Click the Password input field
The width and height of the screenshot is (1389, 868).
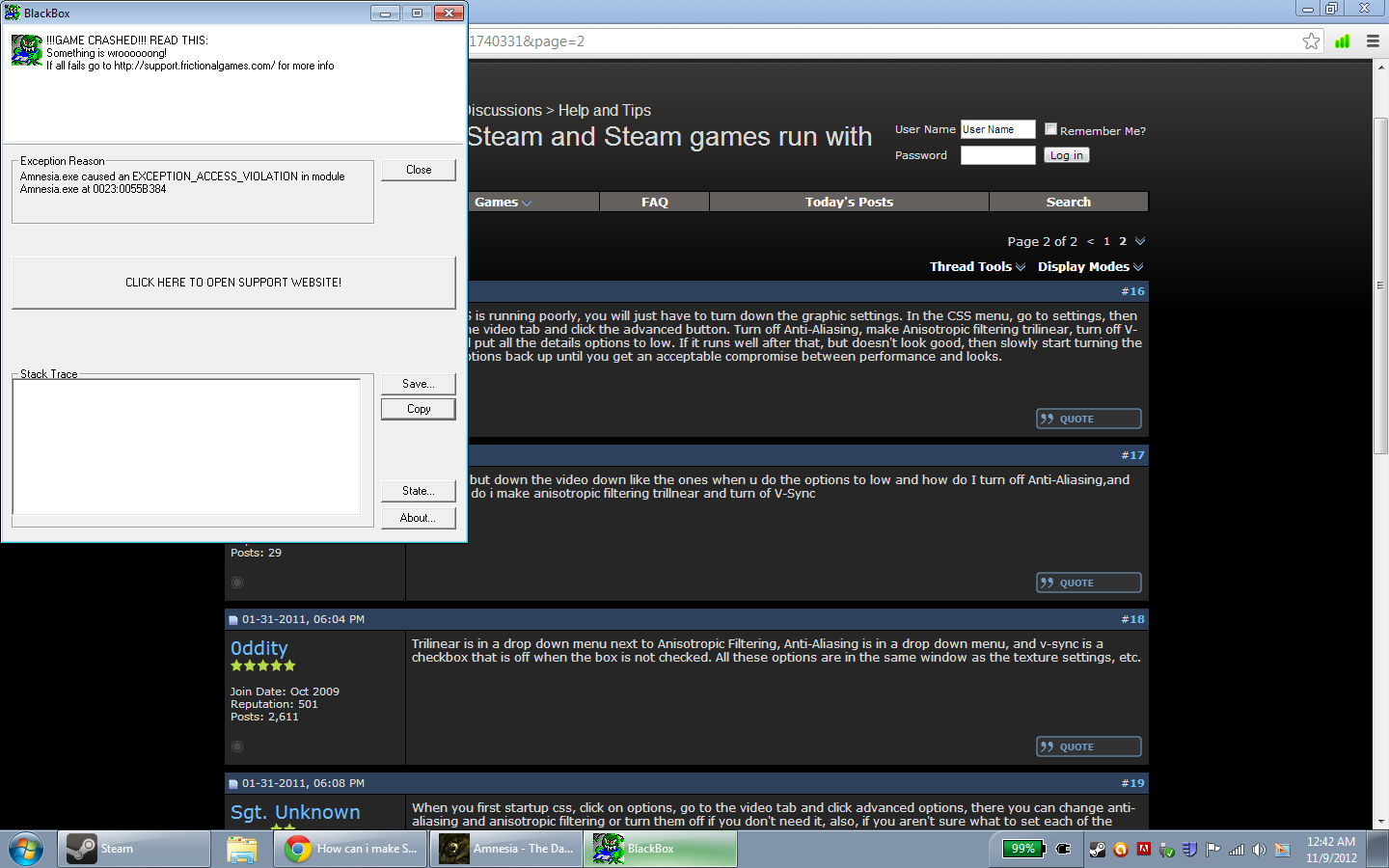point(997,155)
